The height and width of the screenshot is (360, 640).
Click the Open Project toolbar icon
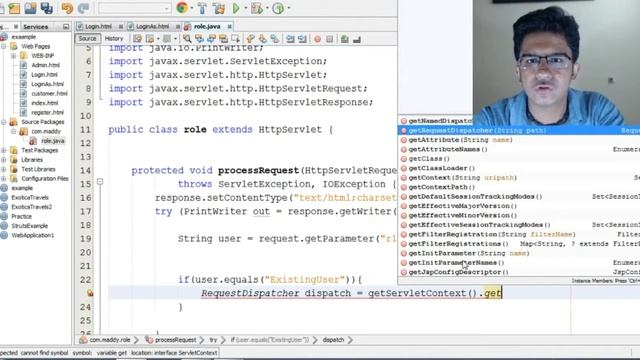[30, 8]
